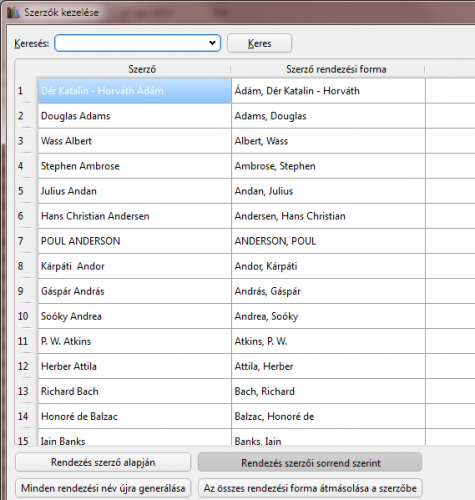475x500 pixels.
Task: Select author cell P. W. Atkins
Action: [x=135, y=341]
